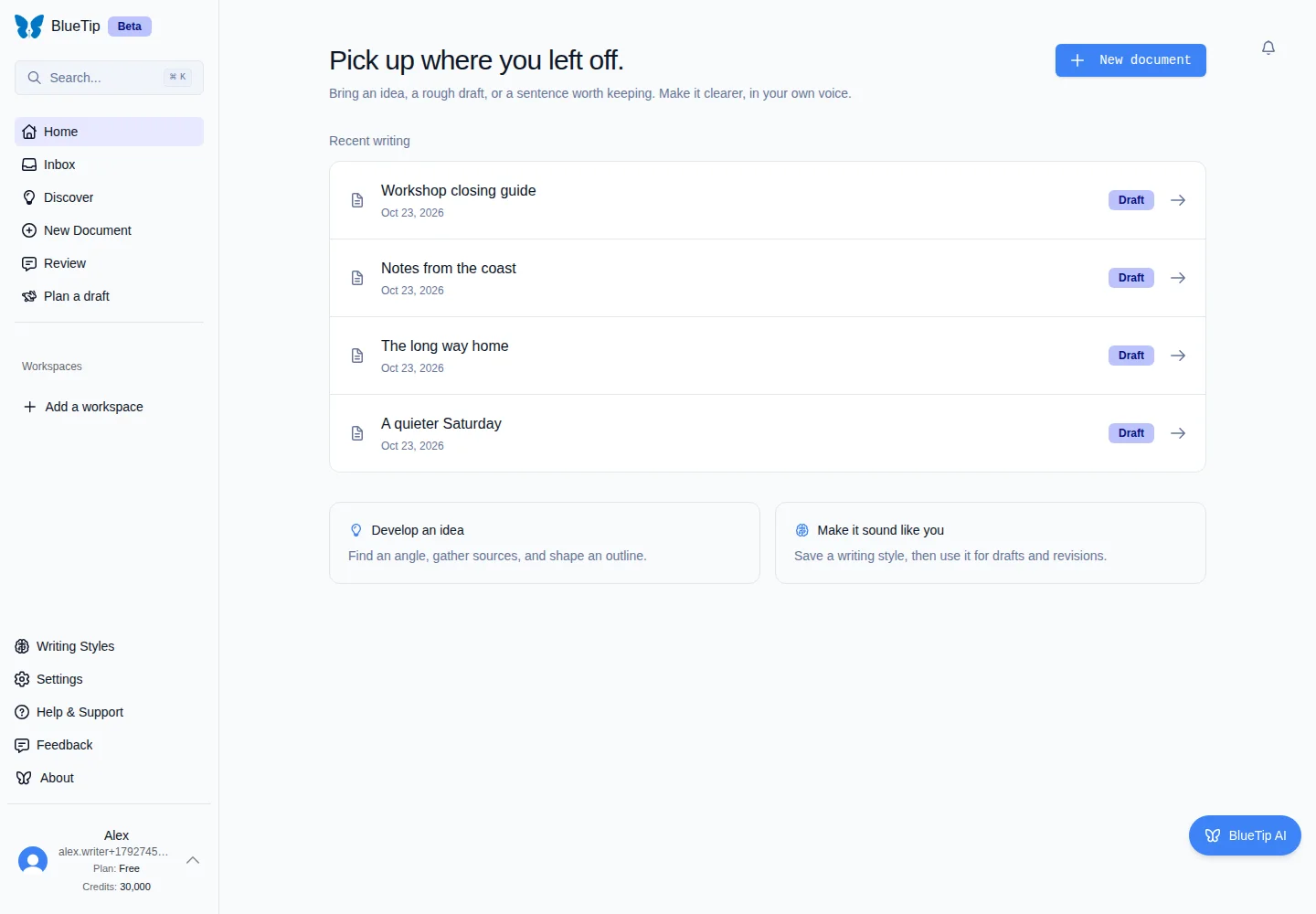1316x914 pixels.
Task: Click the arrow on A quieter Saturday
Action: [x=1178, y=433]
